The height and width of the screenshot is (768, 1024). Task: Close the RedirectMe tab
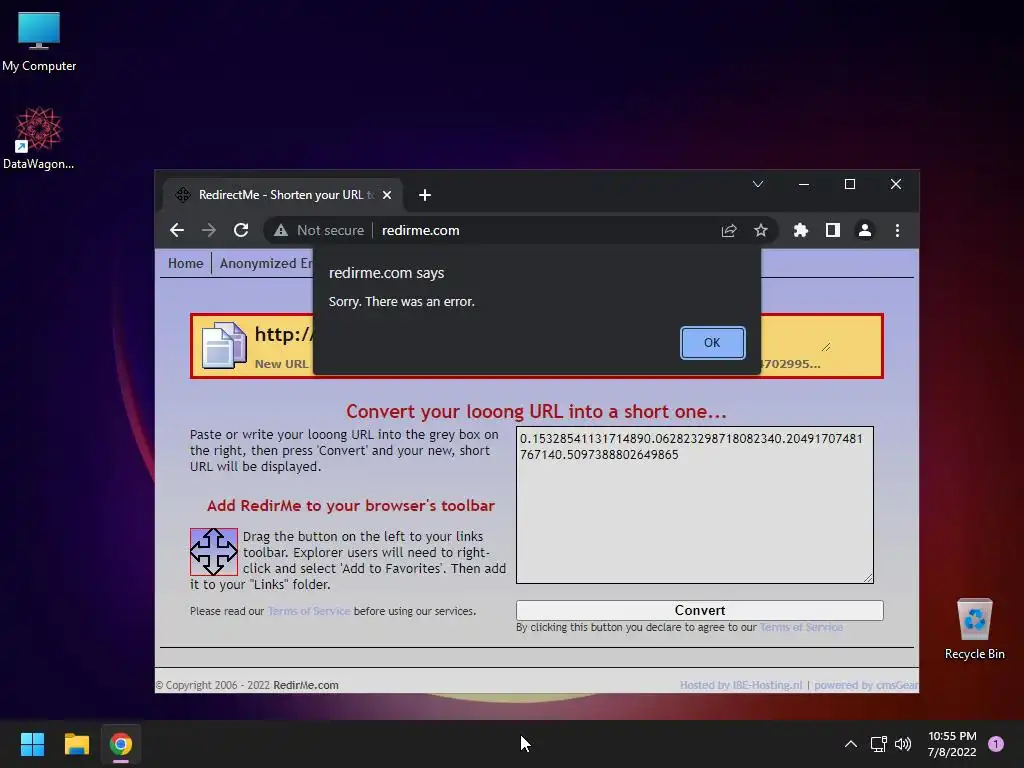[387, 195]
